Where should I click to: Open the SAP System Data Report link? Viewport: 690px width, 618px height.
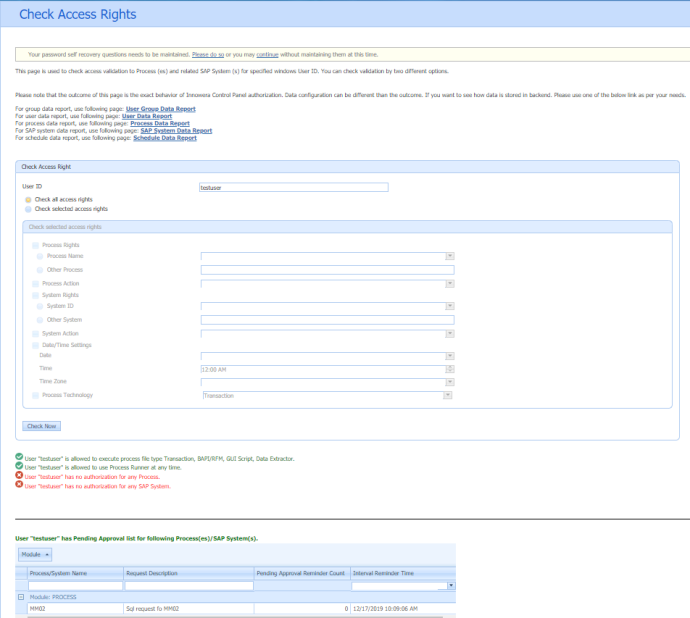(x=176, y=131)
